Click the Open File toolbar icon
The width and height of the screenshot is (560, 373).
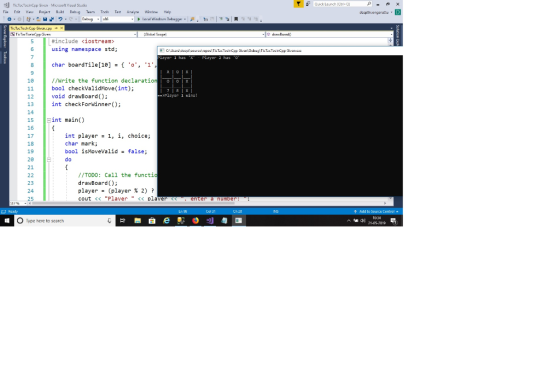(38, 19)
